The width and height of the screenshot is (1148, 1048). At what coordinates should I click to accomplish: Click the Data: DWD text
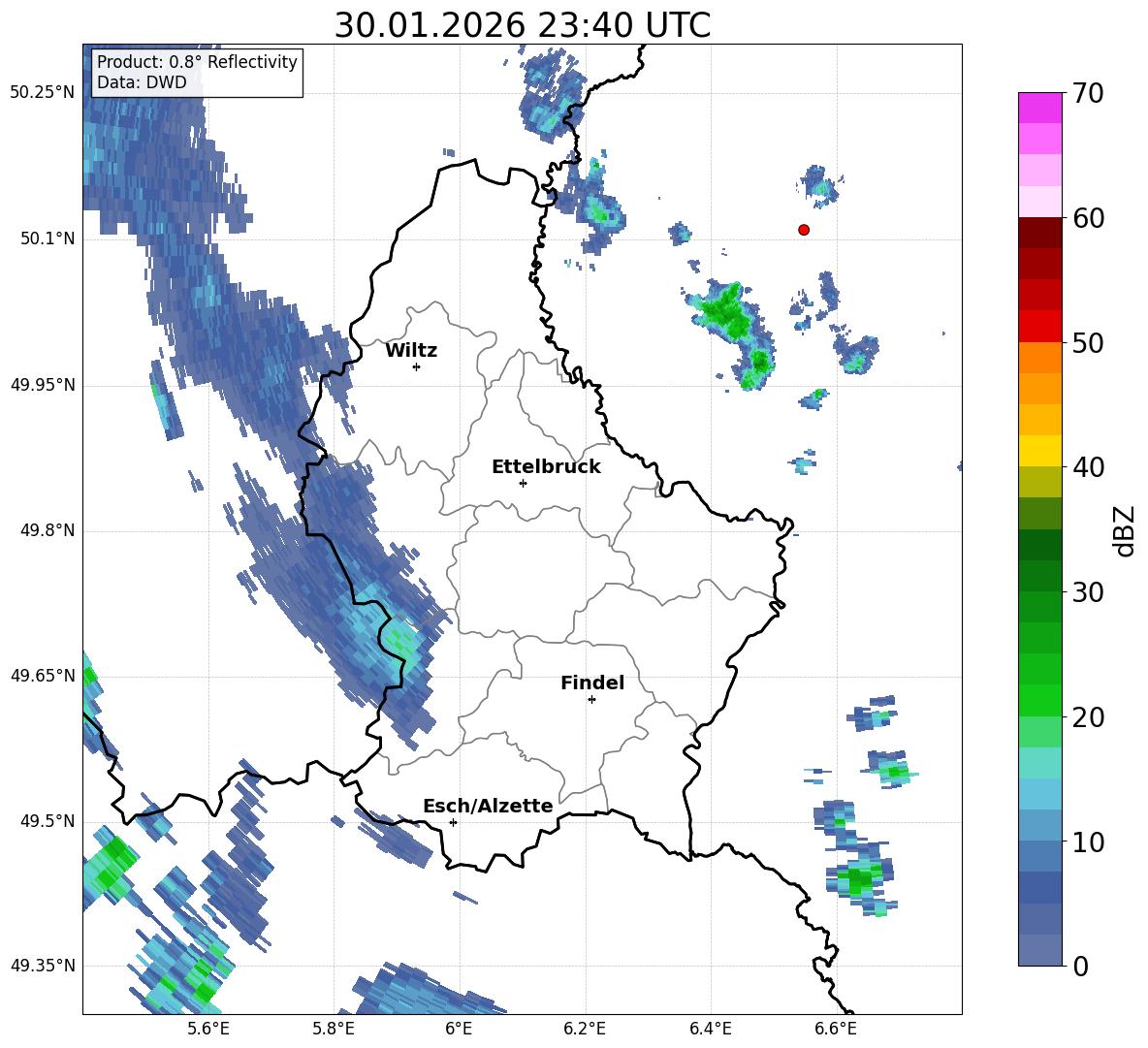142,82
